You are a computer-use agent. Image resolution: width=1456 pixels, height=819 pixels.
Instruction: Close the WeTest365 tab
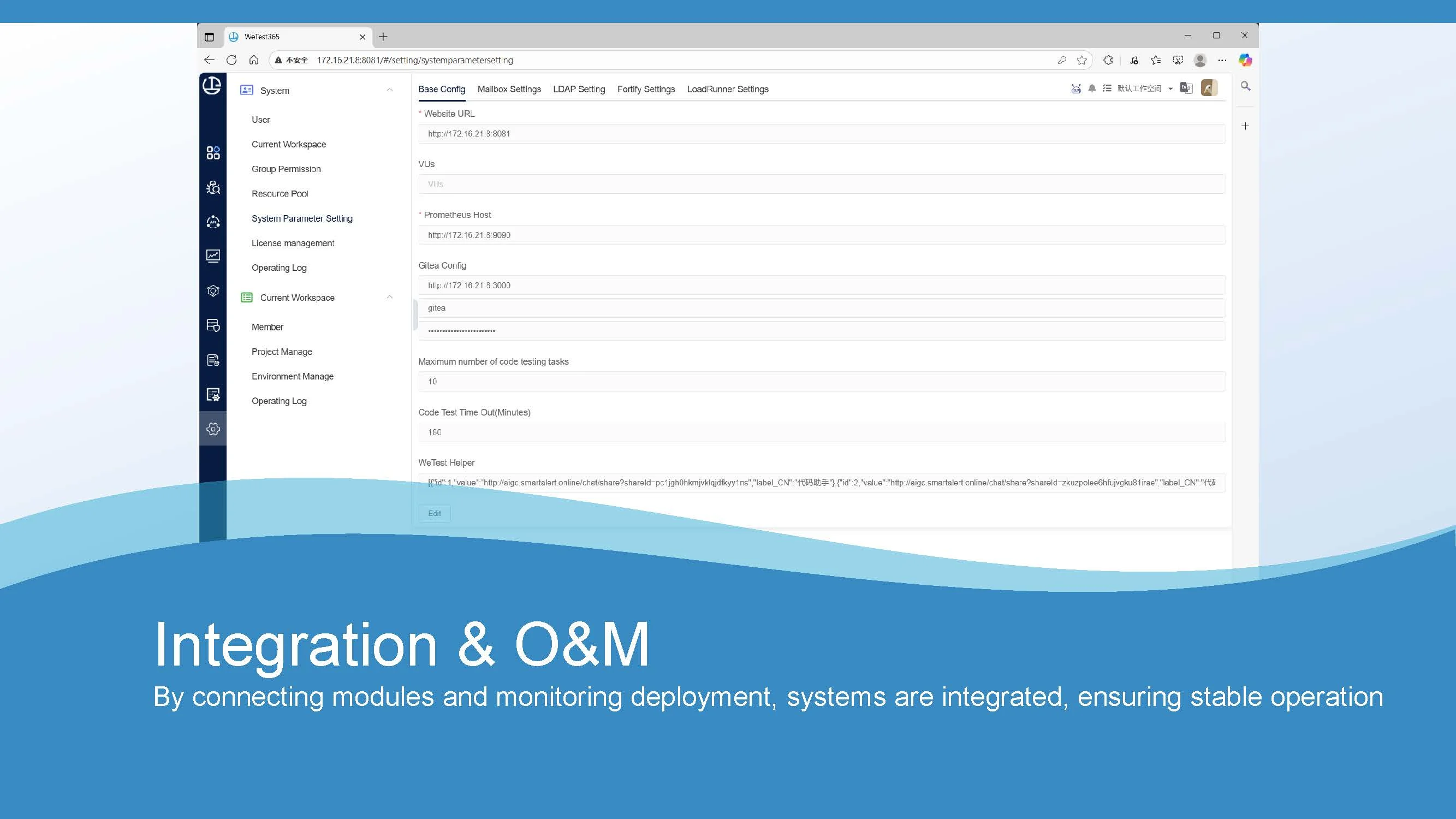pos(362,37)
